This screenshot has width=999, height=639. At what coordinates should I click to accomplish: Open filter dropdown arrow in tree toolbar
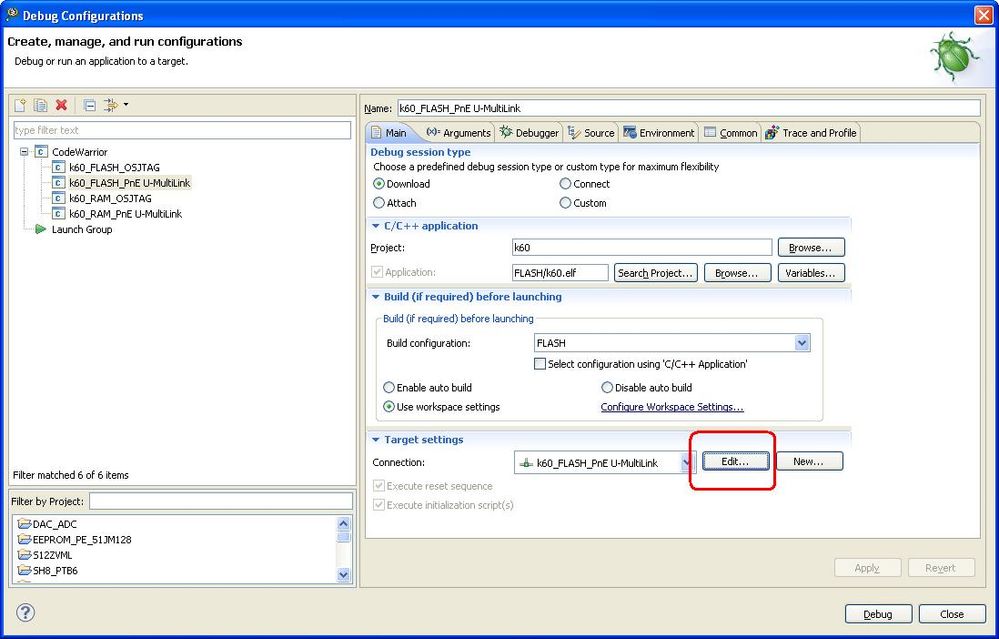[x=126, y=104]
